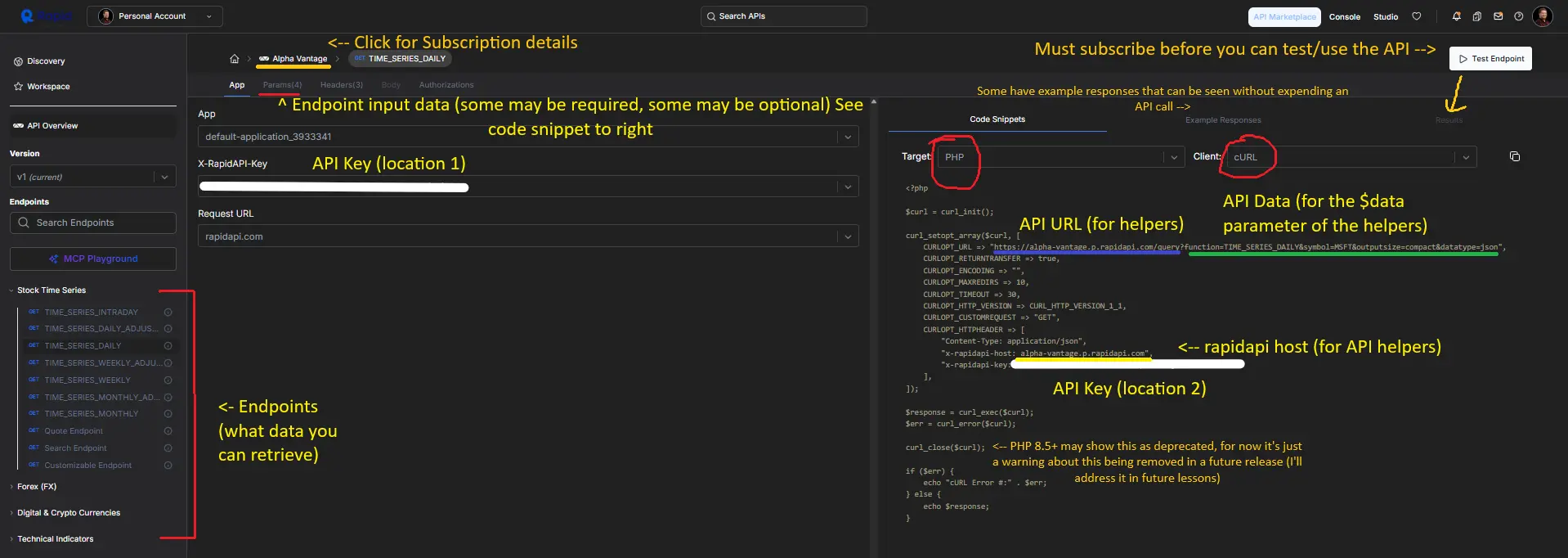Switch to the App tab

(237, 85)
